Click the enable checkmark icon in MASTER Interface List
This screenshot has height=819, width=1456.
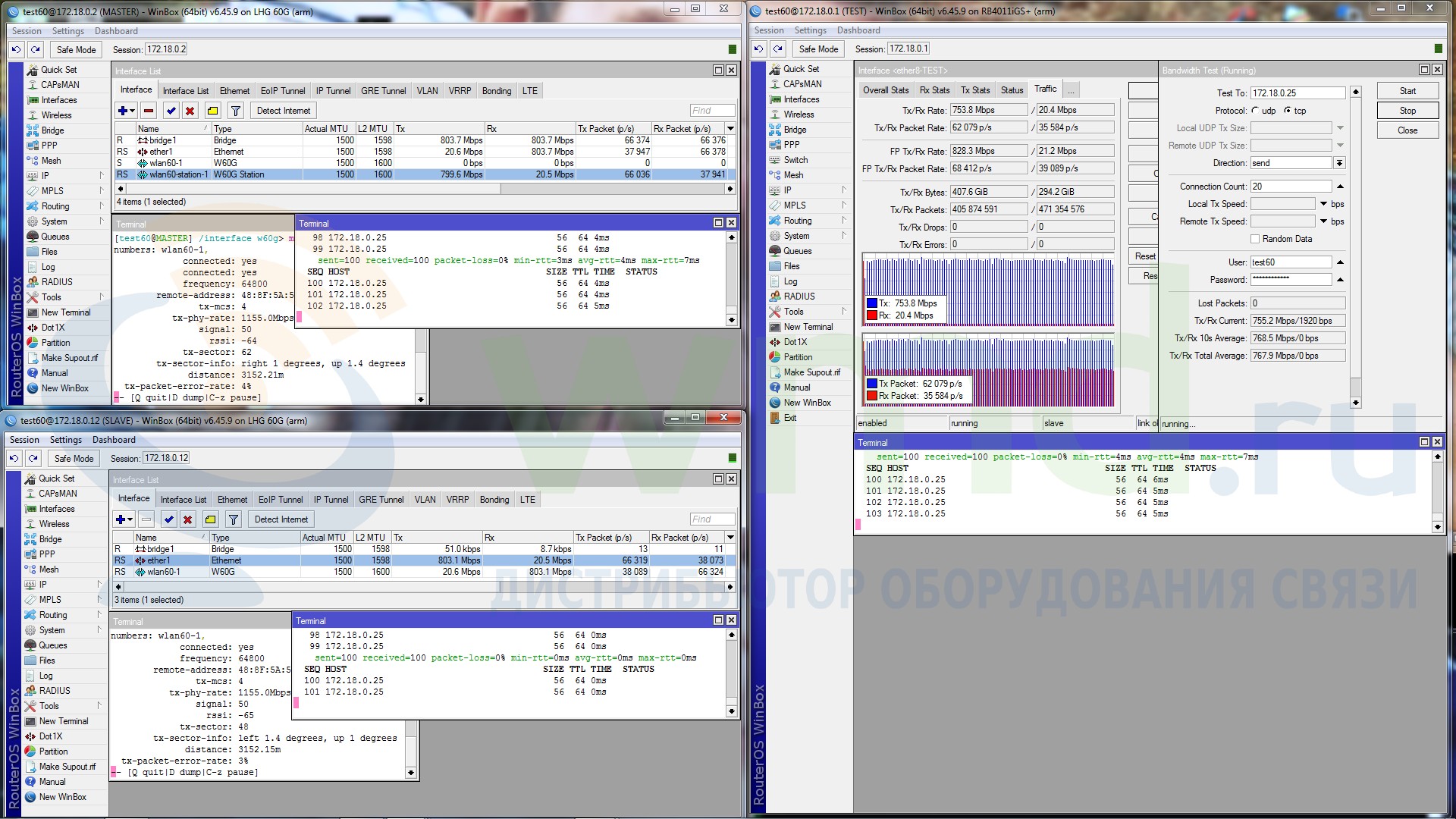[171, 111]
